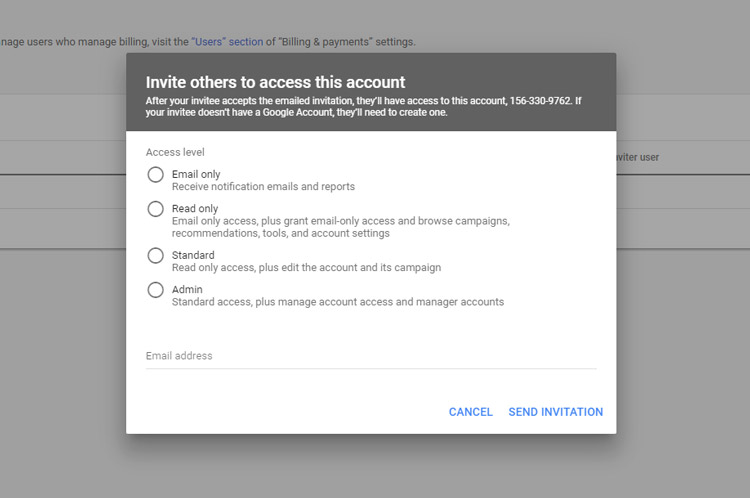750x498 pixels.
Task: Click the "Receive notification emails and reports" description
Action: [263, 187]
